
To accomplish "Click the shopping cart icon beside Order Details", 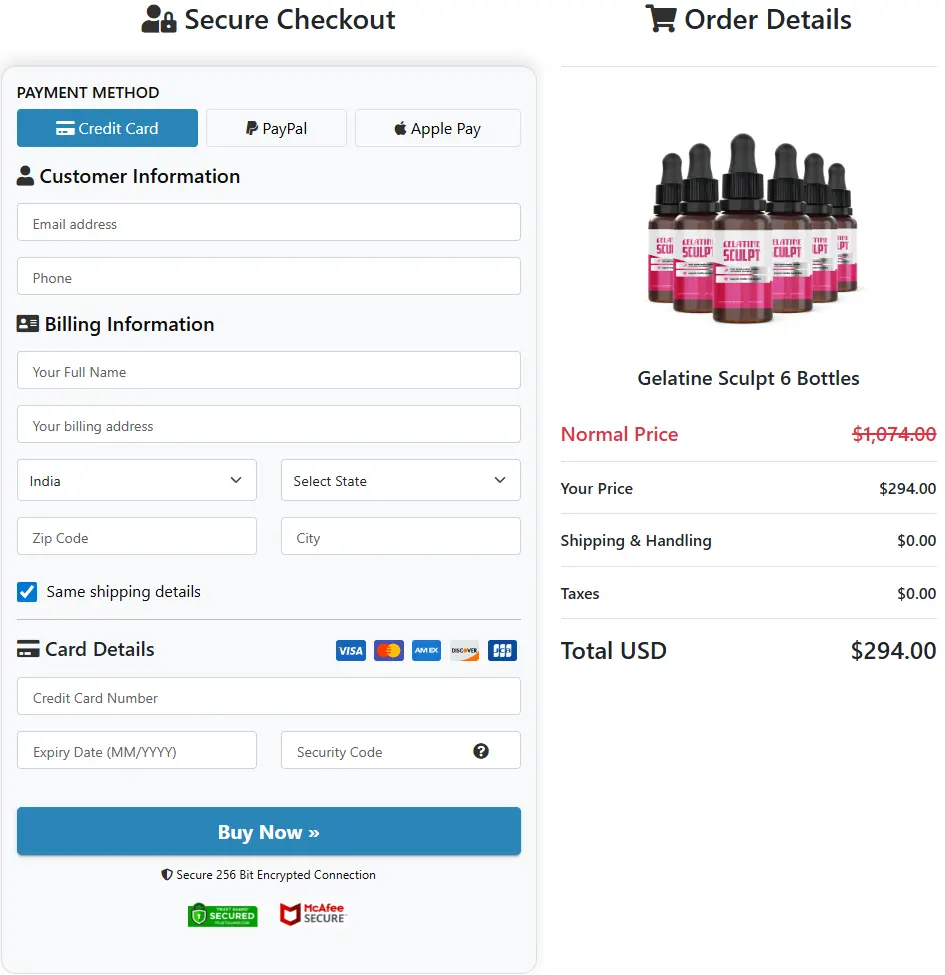I will 661,18.
